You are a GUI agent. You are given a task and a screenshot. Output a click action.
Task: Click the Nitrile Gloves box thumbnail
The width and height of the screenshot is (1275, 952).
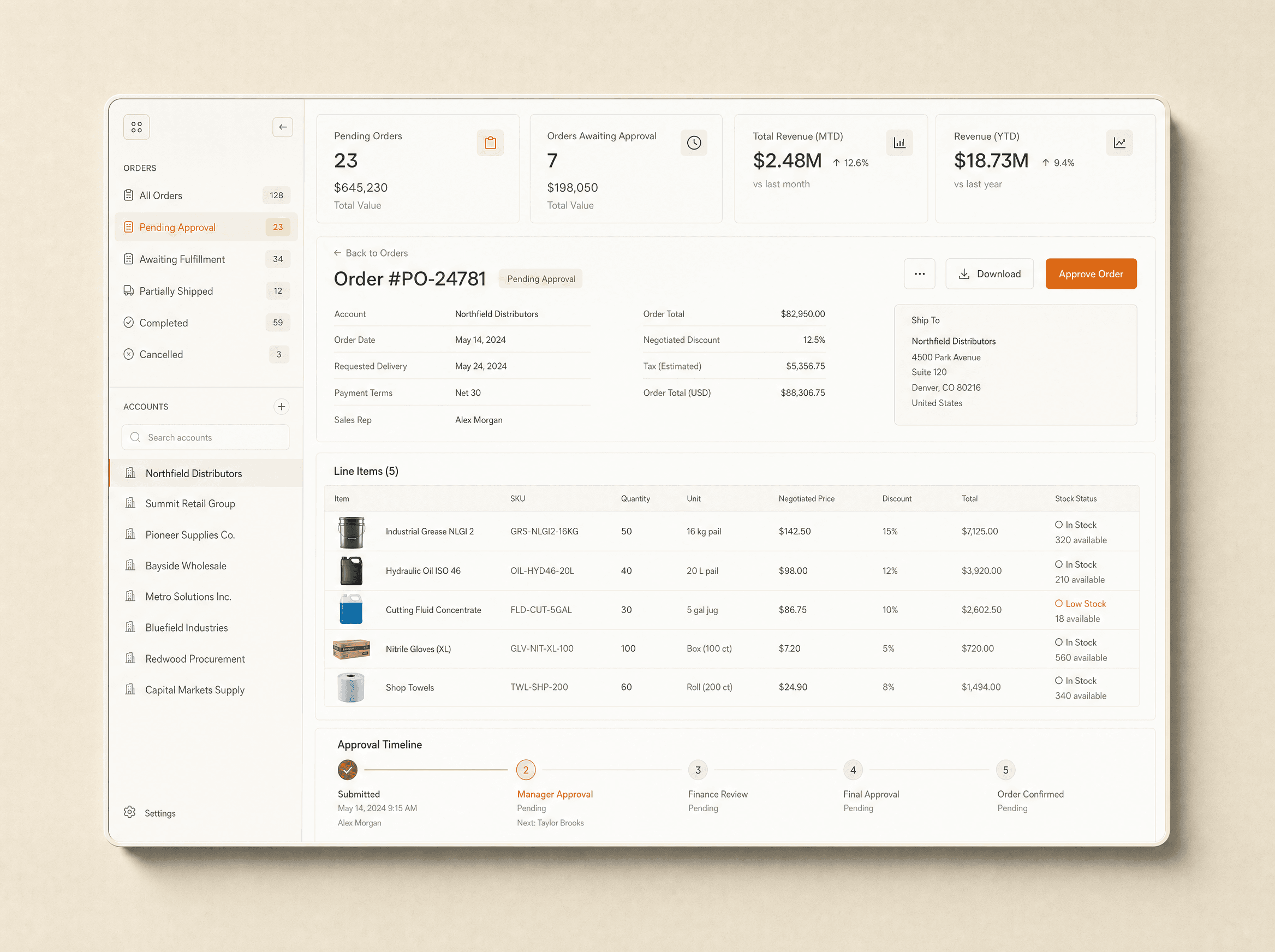[351, 649]
